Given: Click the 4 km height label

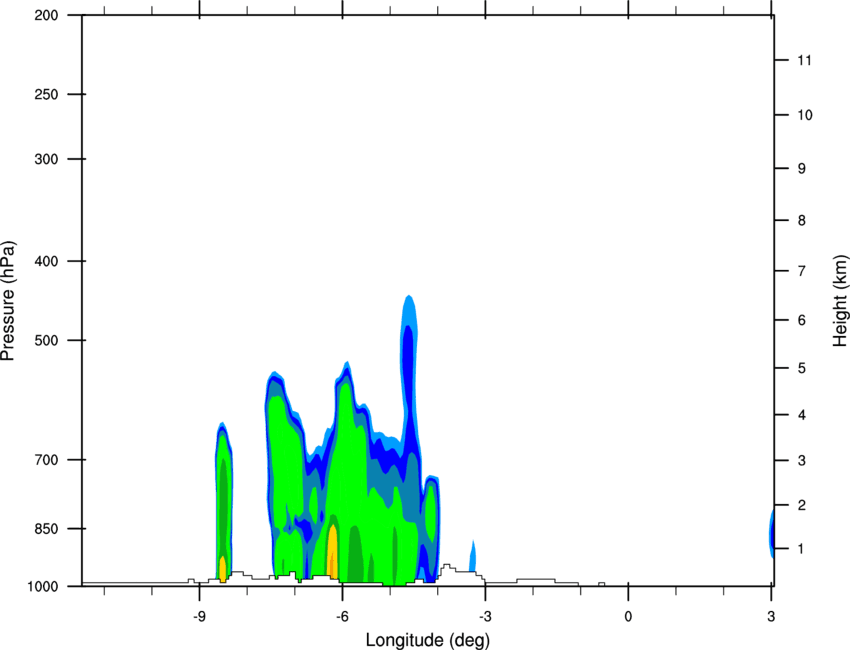Looking at the screenshot, I should (802, 415).
